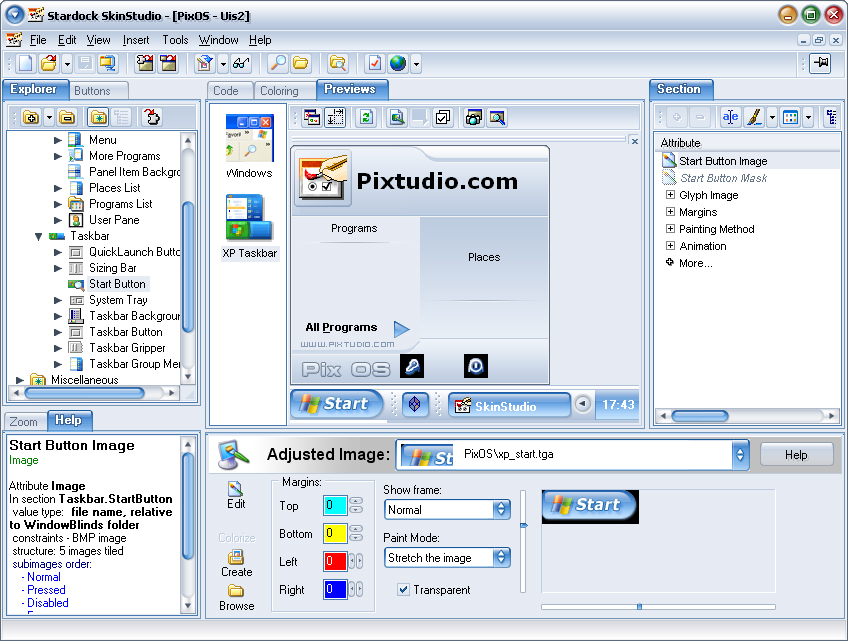Select the Start Button tree item

tap(117, 284)
